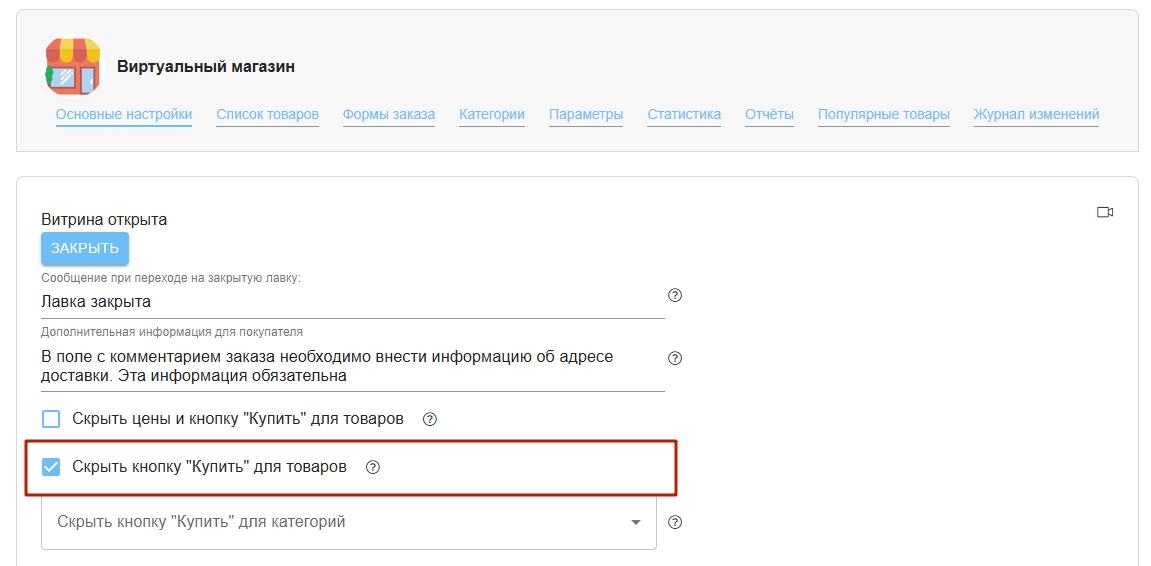Open help for closed shop message
Image resolution: width=1151 pixels, height=566 pixels.
tap(674, 295)
